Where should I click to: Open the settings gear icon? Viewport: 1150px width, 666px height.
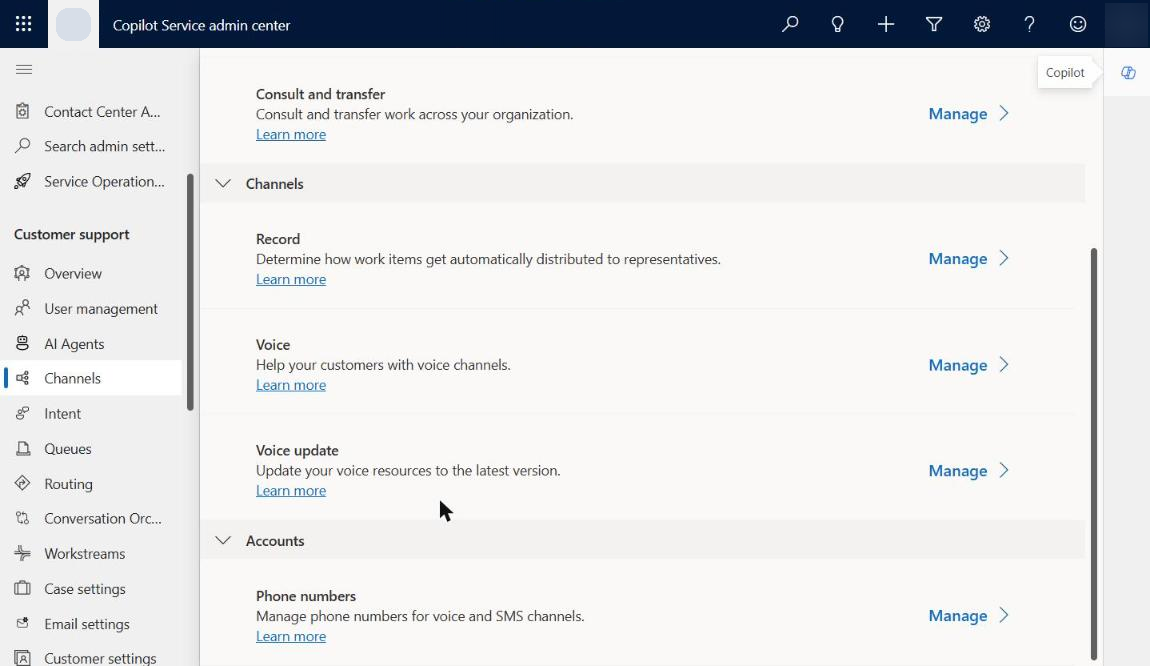click(982, 24)
